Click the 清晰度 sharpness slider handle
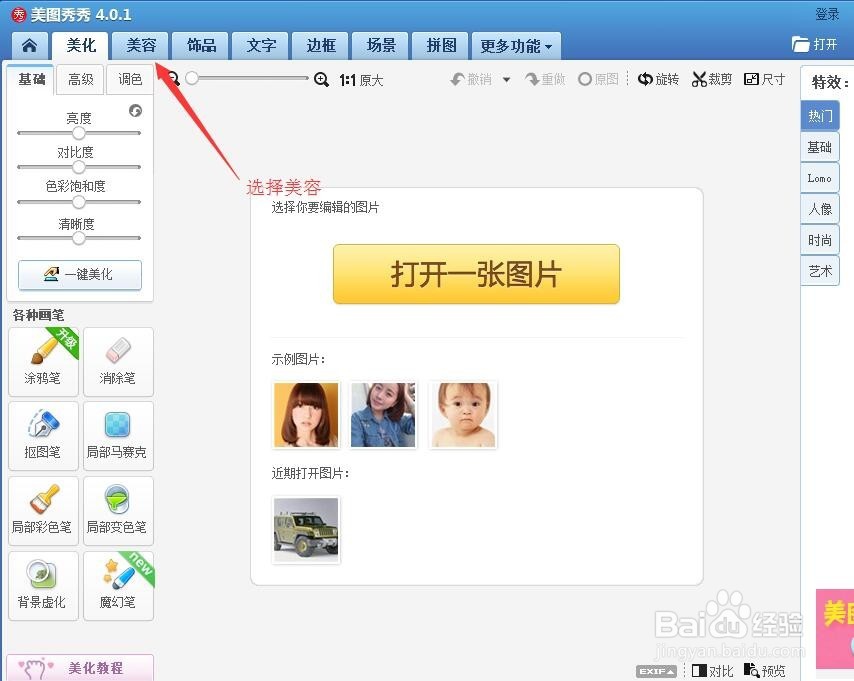Screen dimensions: 854x681 pos(79,238)
